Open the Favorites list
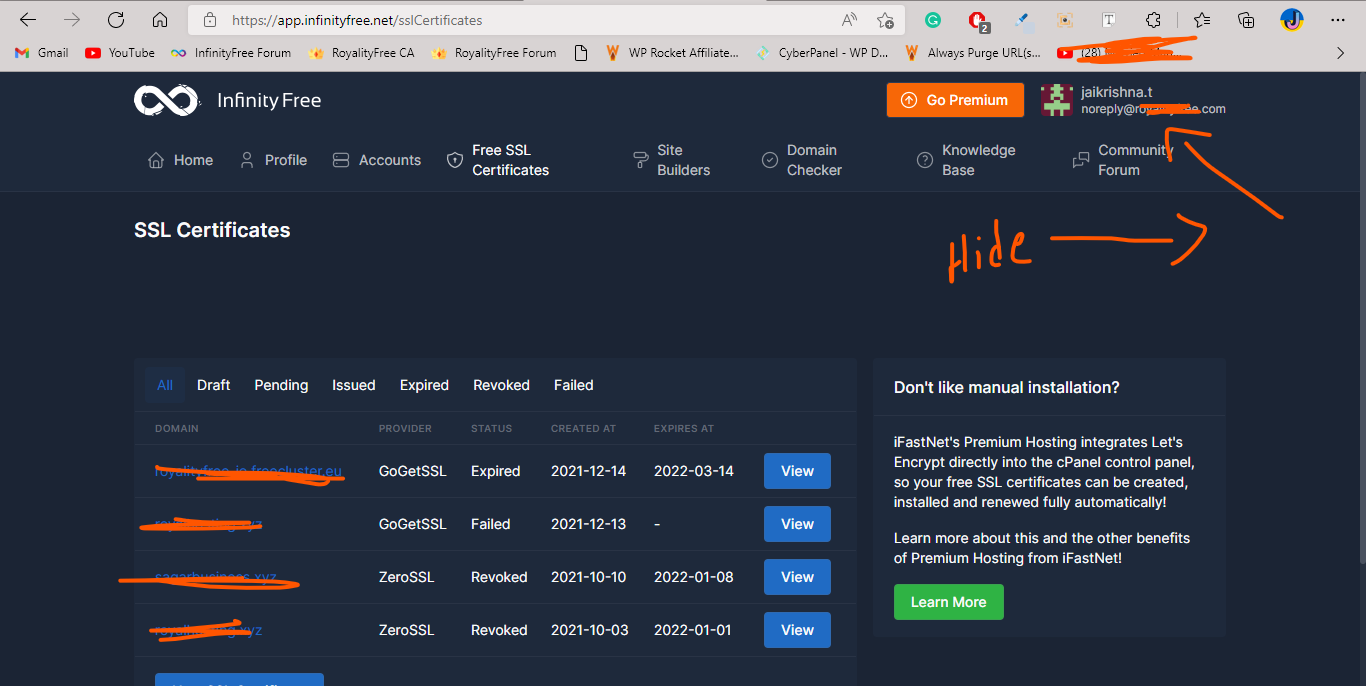1366x686 pixels. (x=1202, y=20)
